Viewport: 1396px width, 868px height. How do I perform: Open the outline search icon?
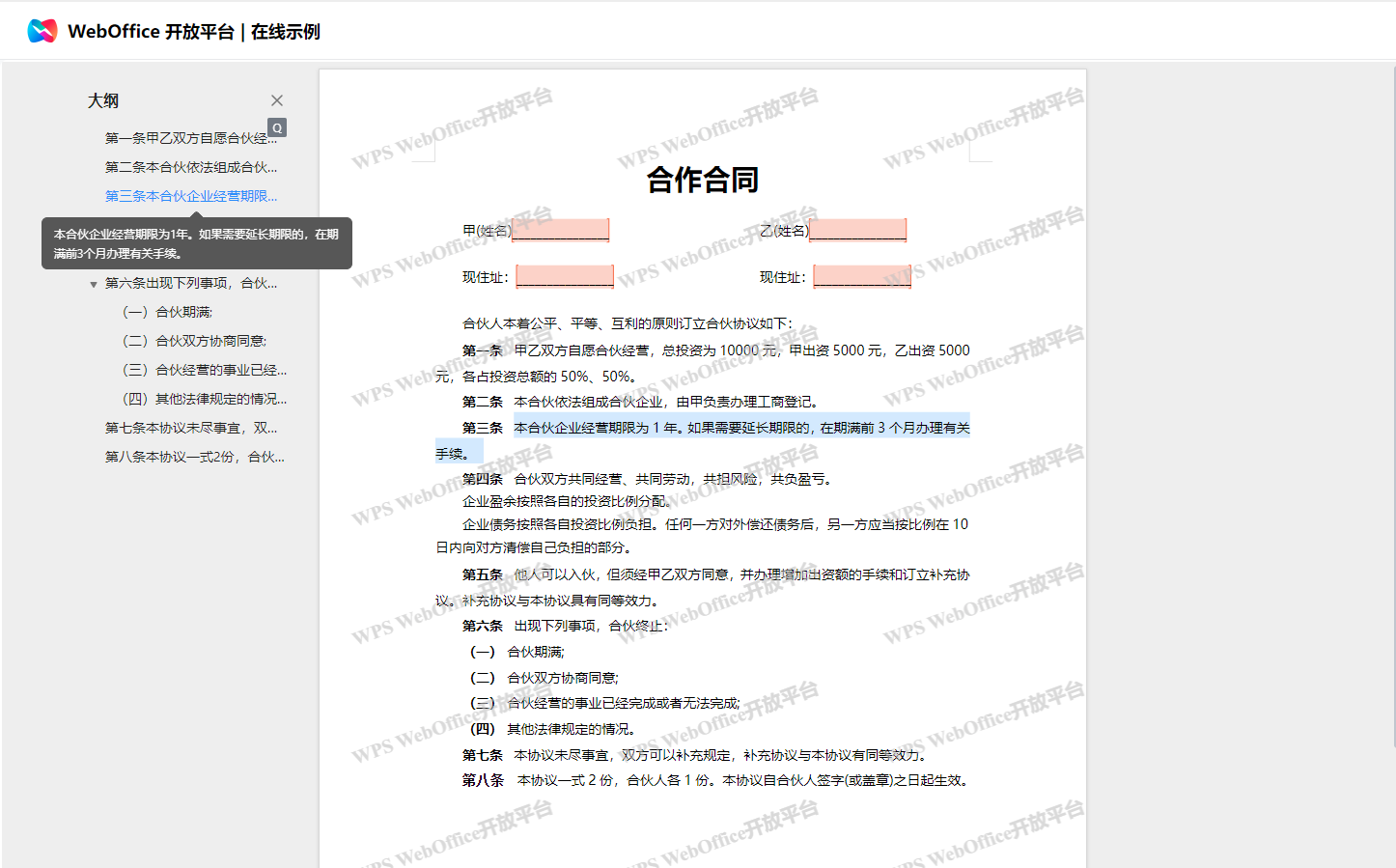[277, 127]
